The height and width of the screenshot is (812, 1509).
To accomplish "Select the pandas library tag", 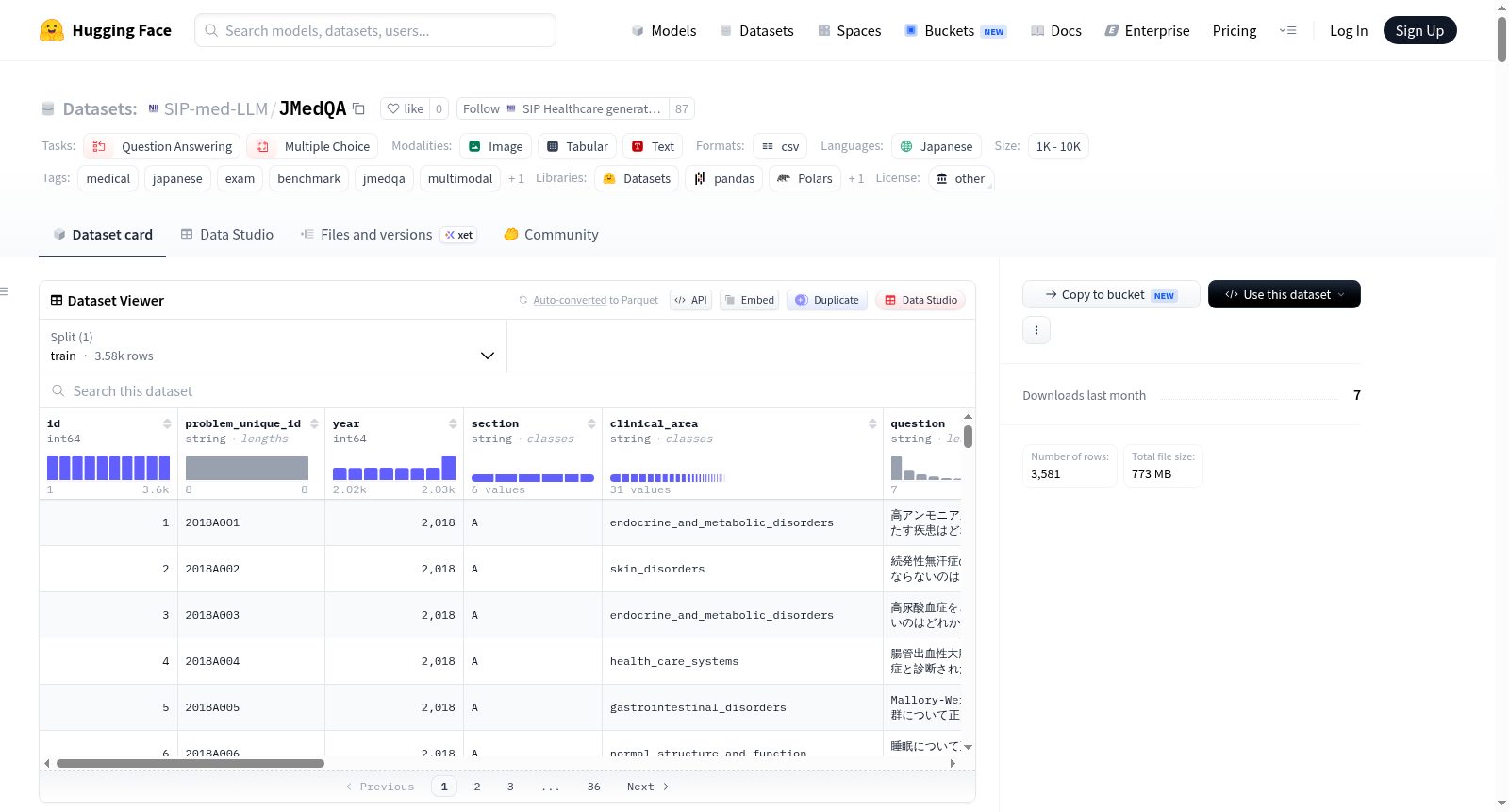I will (x=724, y=178).
